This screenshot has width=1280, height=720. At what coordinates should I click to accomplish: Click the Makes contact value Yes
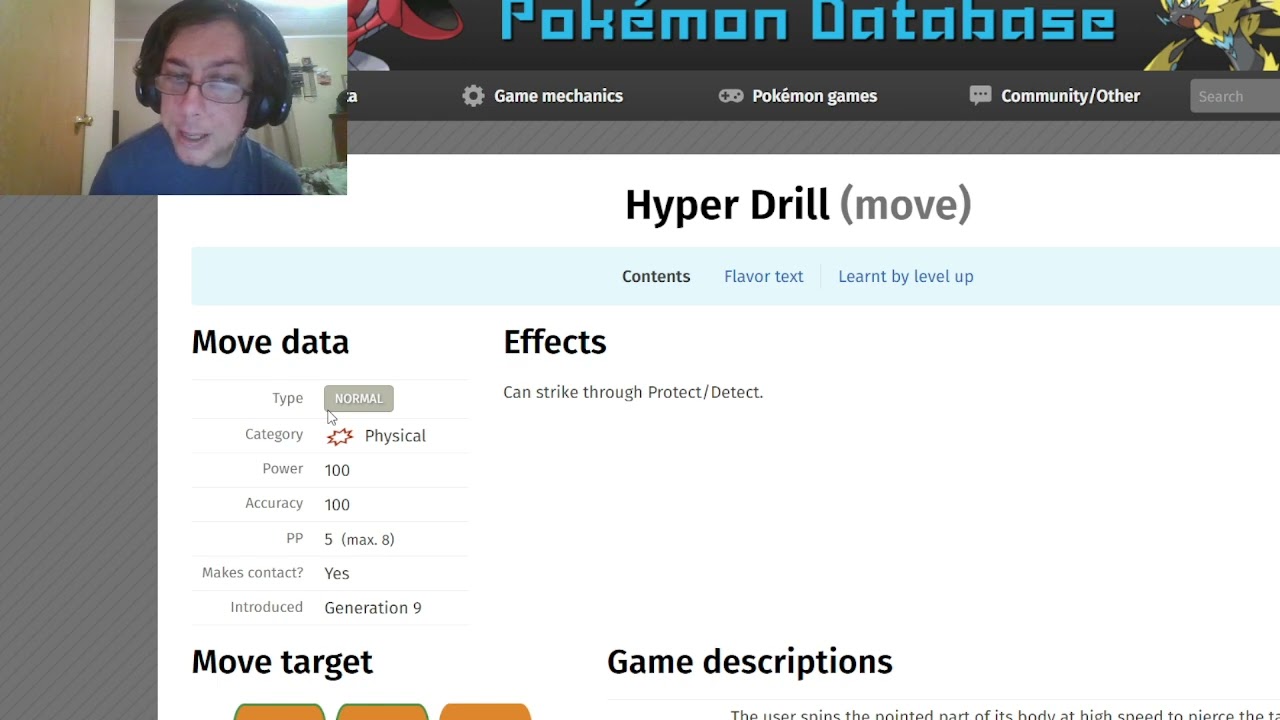[337, 573]
